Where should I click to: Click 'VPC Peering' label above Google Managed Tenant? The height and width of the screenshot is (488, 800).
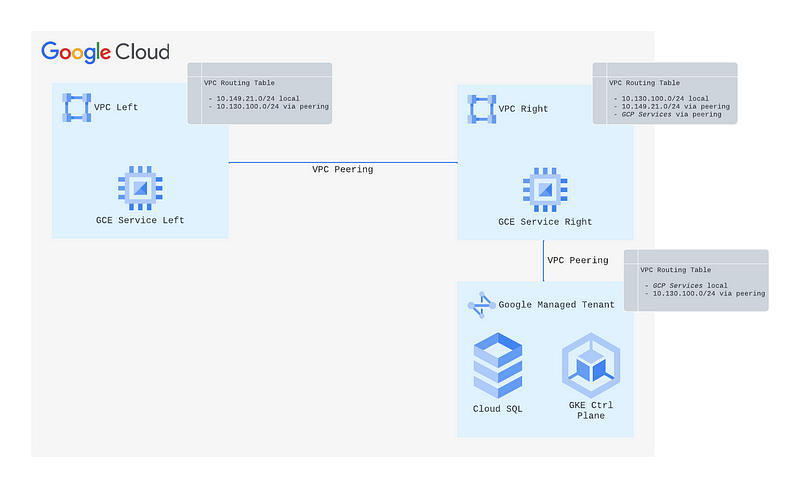[x=578, y=260]
